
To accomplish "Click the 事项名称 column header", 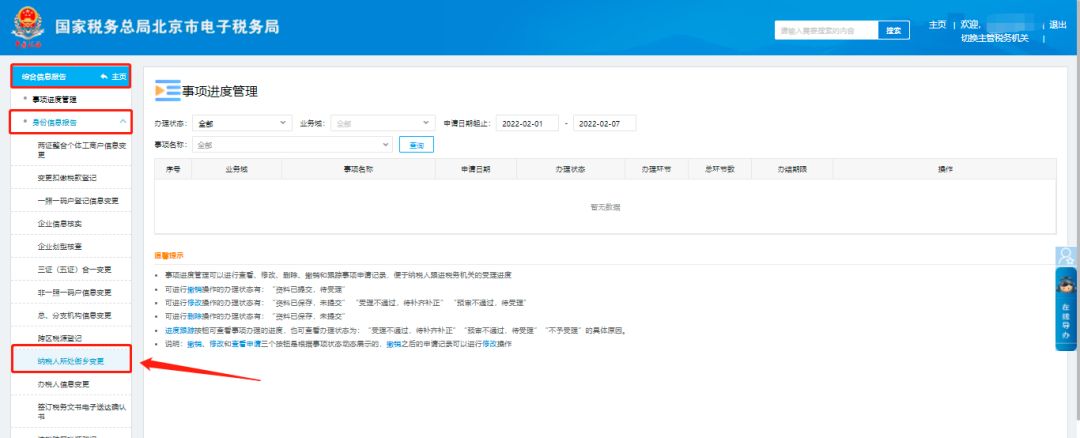I will 358,169.
